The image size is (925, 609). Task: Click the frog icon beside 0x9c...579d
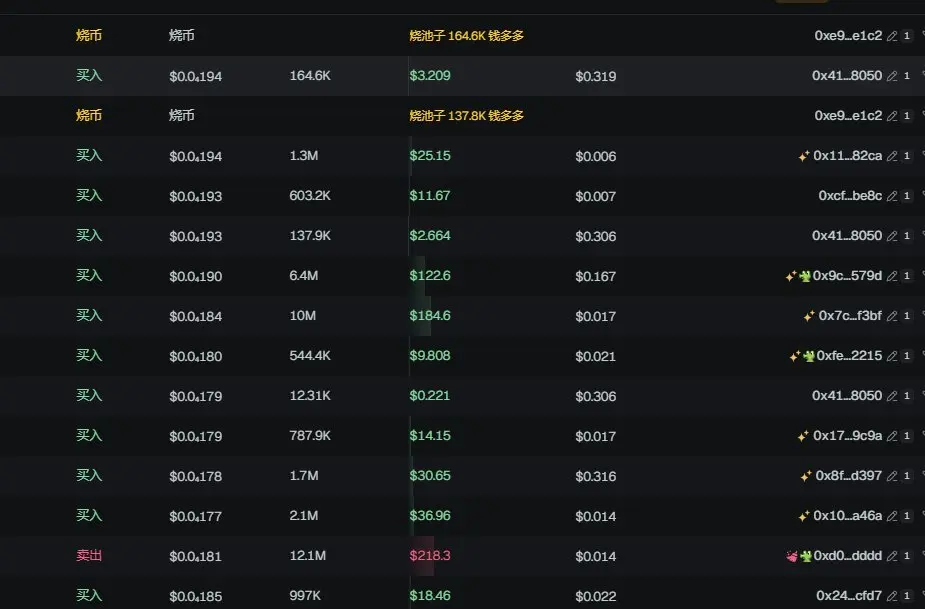click(x=805, y=276)
